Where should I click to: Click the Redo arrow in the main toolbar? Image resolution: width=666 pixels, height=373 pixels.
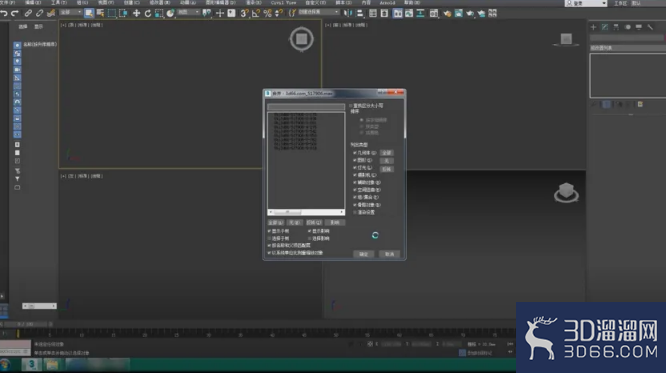pyautogui.click(x=14, y=14)
